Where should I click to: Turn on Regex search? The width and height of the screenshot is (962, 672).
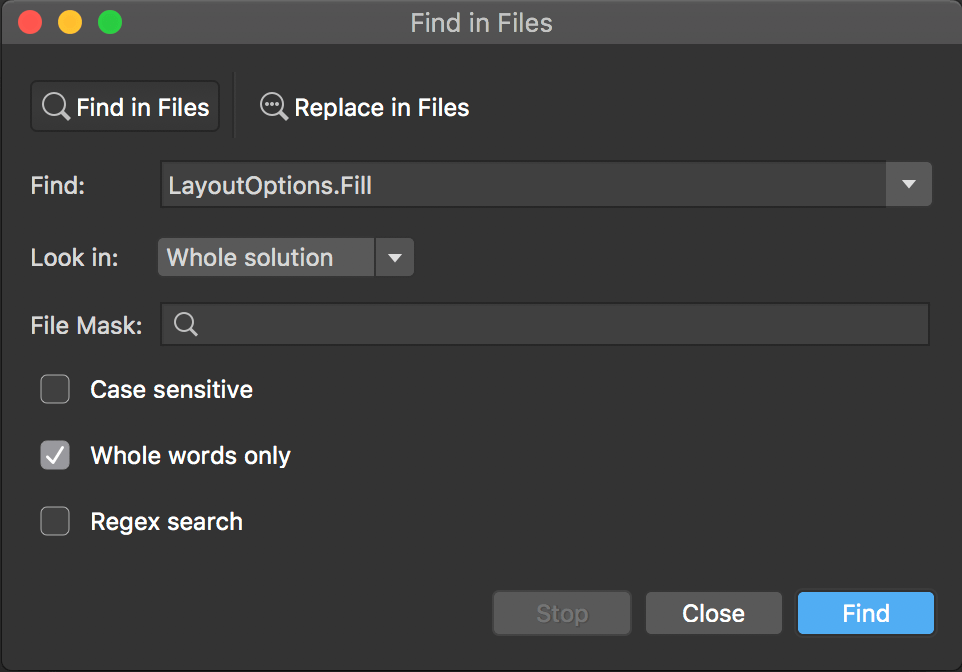point(55,521)
